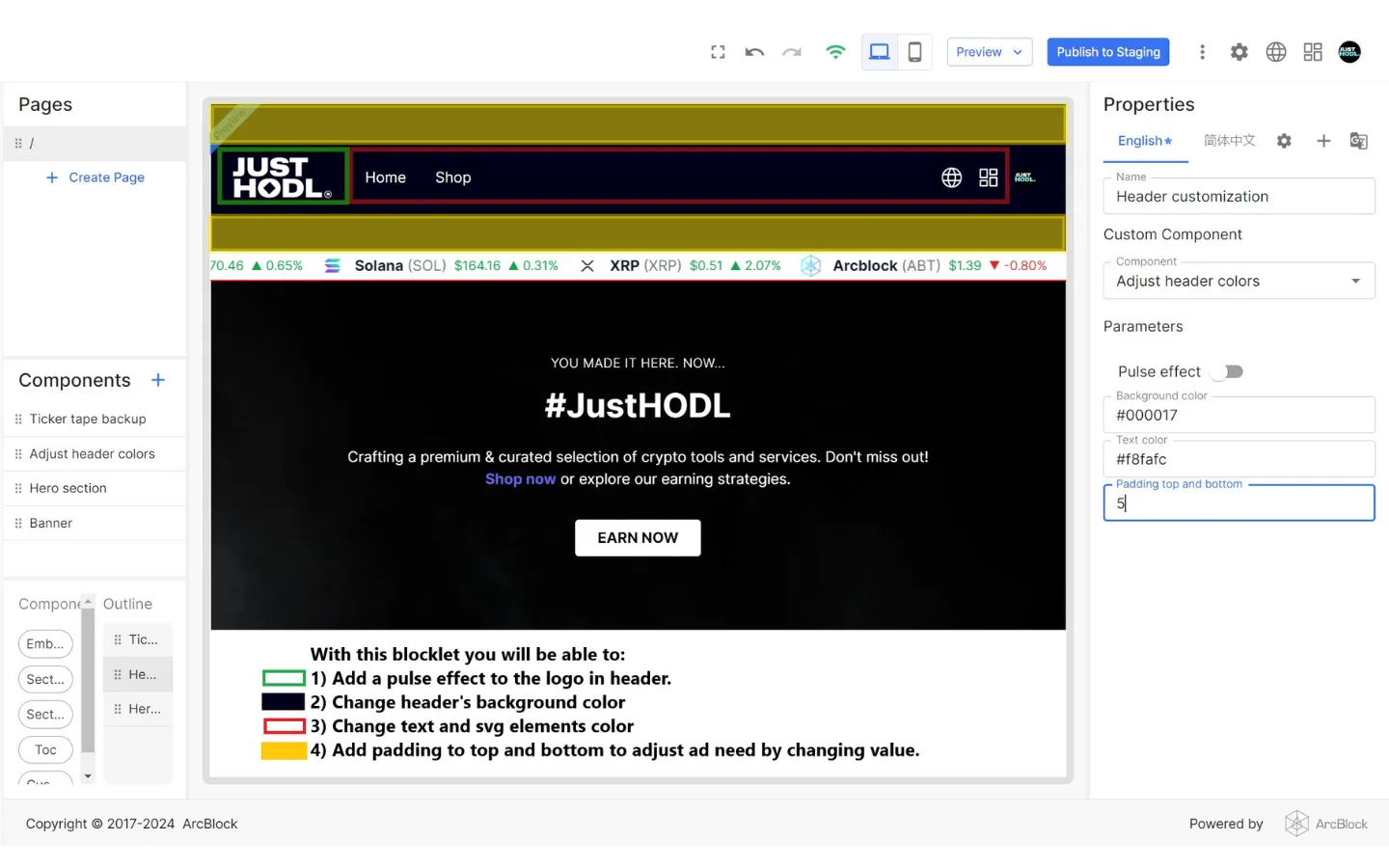Click the XRP logo in the ticker
This screenshot has height=868, width=1389.
click(586, 266)
